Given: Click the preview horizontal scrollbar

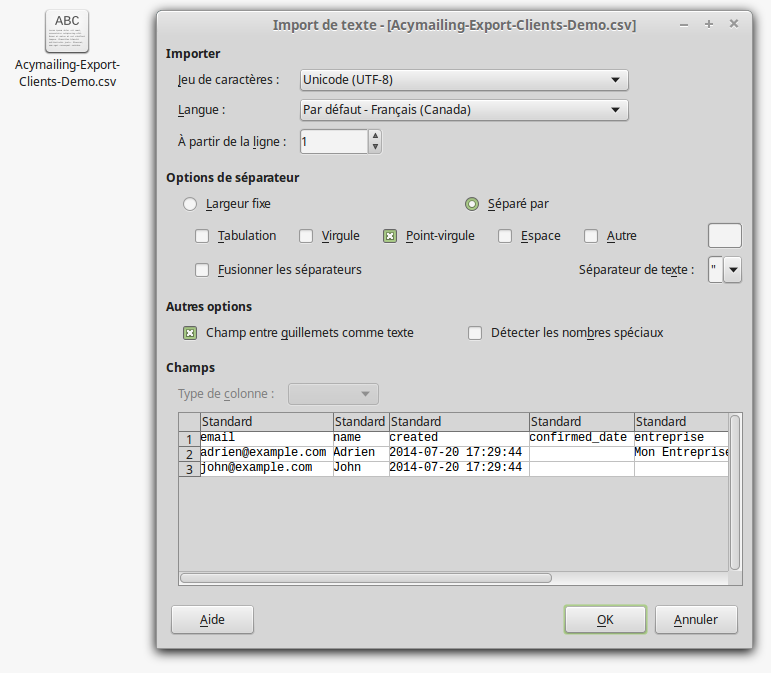Looking at the screenshot, I should click(366, 578).
